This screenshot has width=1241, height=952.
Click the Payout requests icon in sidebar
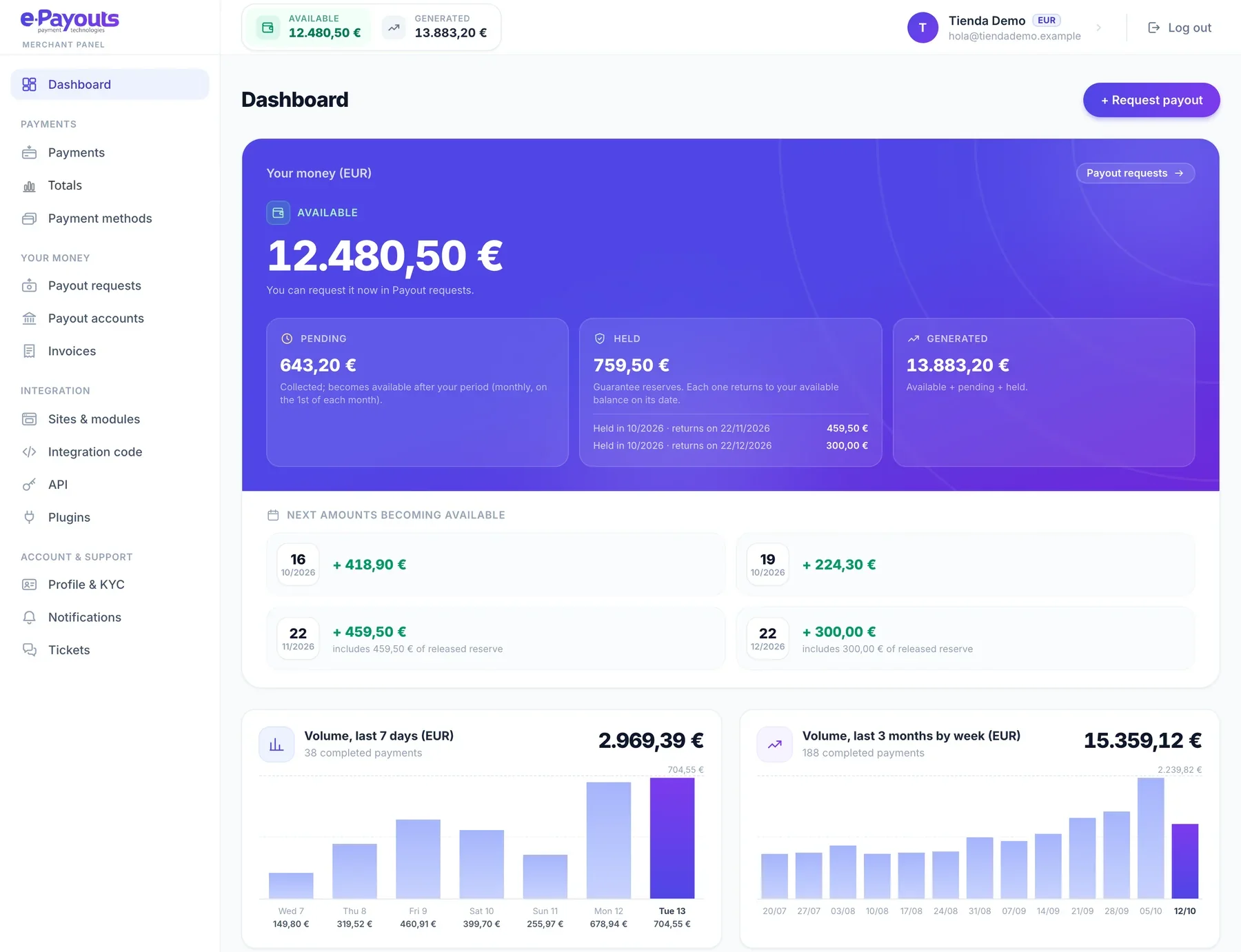(x=29, y=285)
